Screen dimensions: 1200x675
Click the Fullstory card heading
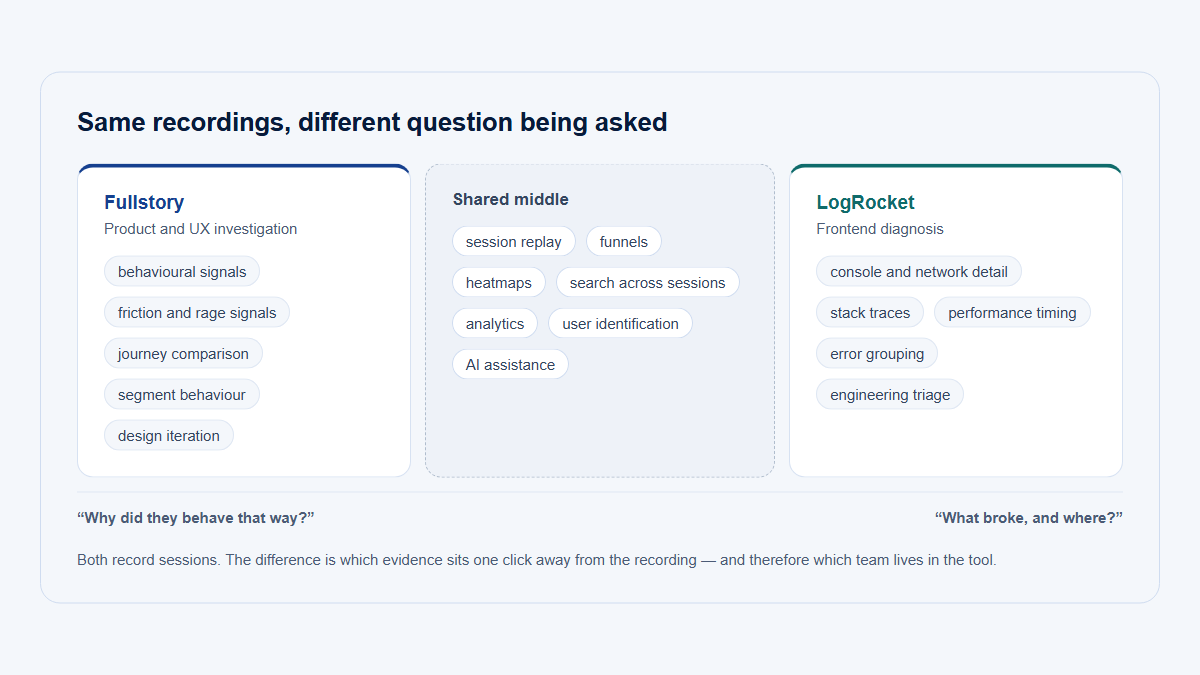coord(144,202)
